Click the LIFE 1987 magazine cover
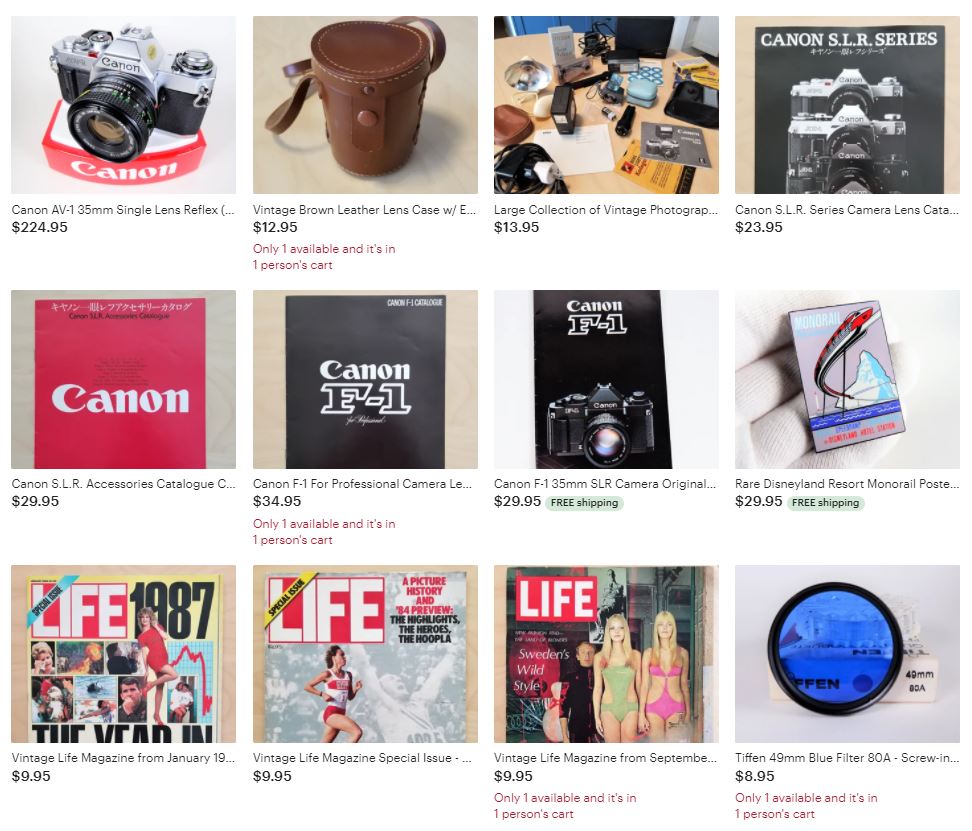Screen dimensions: 972x831 (123, 654)
